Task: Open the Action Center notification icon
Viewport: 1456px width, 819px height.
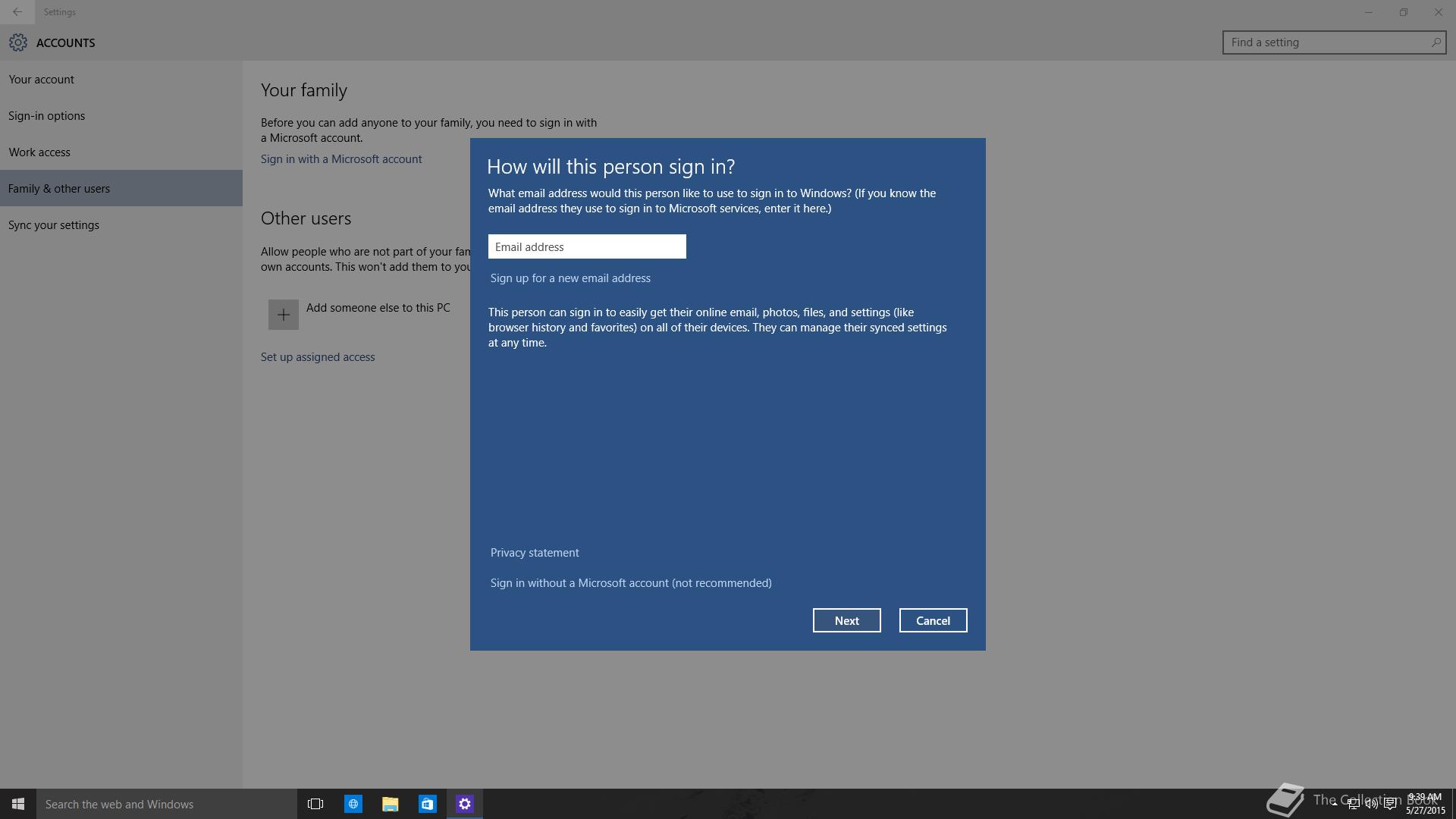Action: coord(1390,805)
